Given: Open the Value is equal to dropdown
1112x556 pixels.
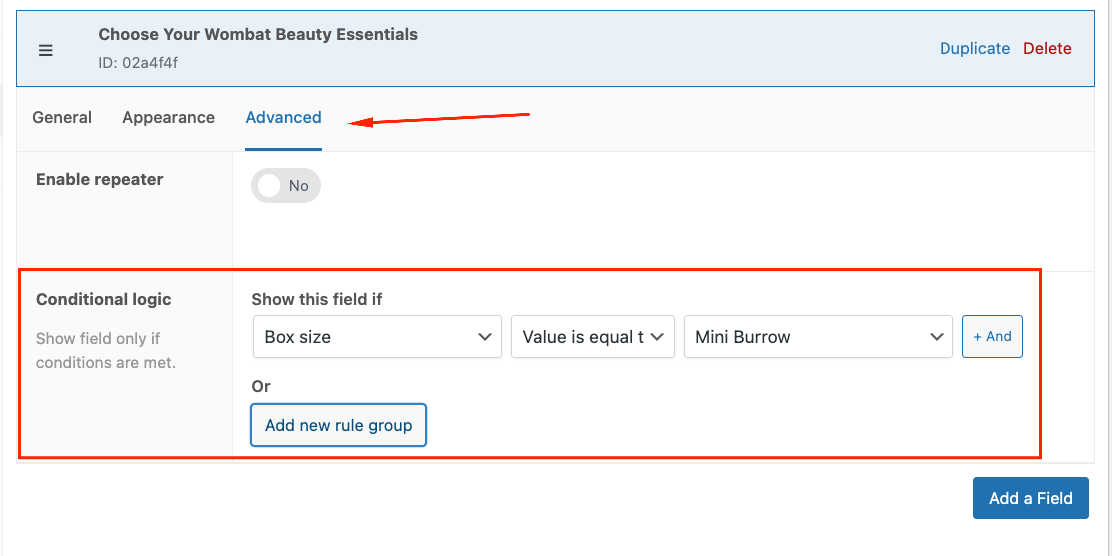Looking at the screenshot, I should tap(593, 337).
